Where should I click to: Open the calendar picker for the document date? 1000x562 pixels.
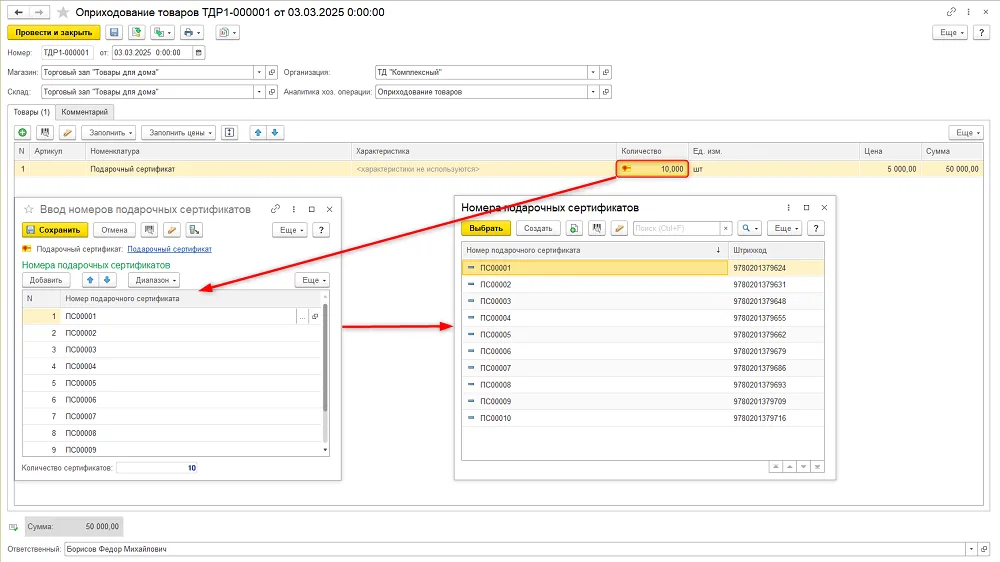tap(199, 52)
